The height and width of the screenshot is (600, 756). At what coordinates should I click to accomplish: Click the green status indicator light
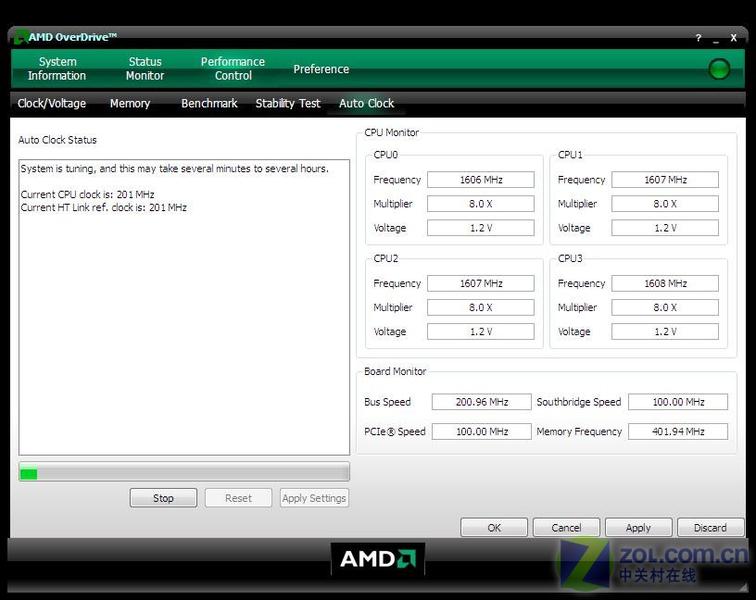click(x=719, y=68)
